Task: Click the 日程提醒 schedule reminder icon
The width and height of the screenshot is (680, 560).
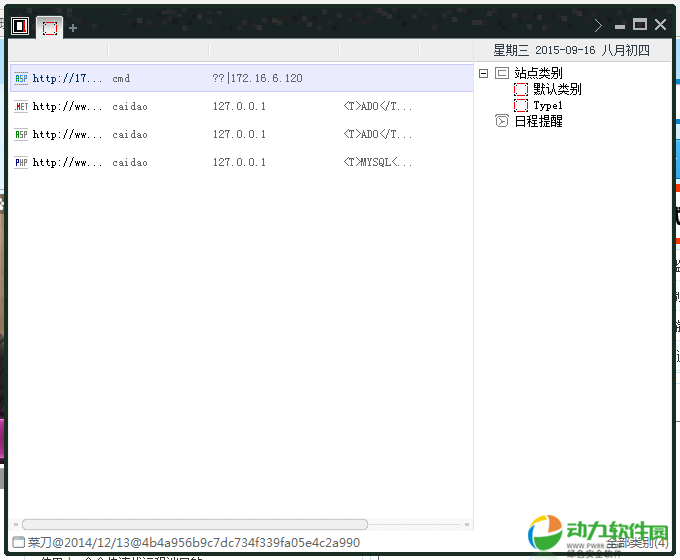Action: coord(502,121)
